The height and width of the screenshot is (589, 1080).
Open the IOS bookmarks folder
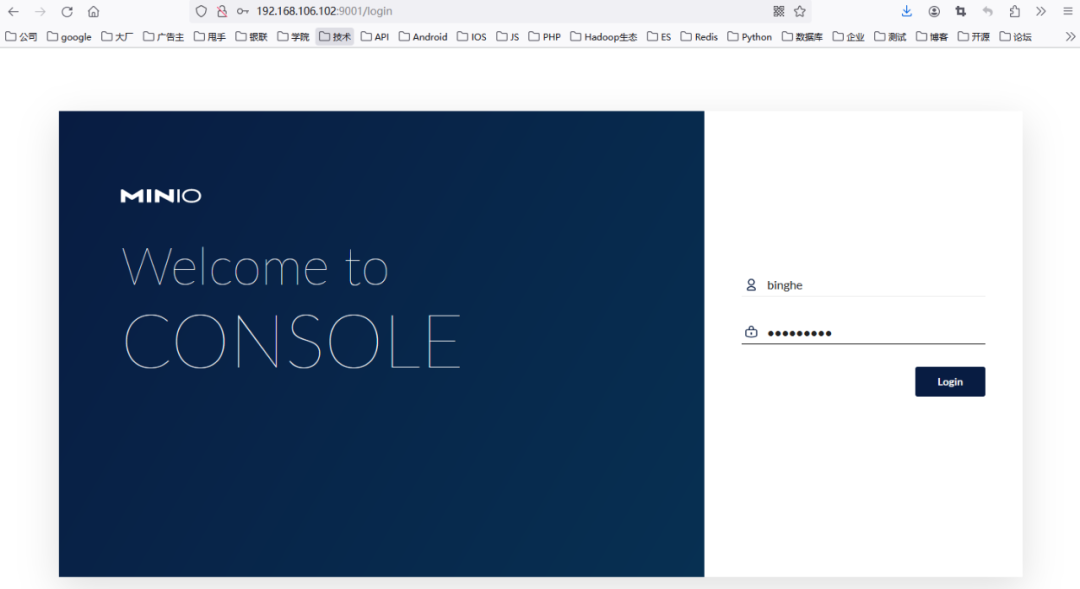point(472,37)
